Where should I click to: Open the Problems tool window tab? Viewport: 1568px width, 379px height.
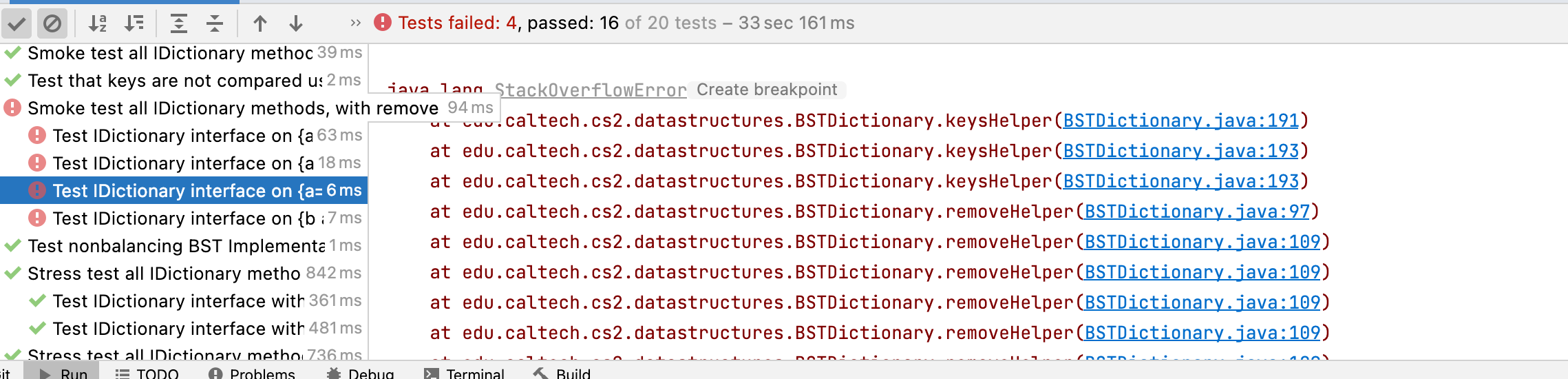coord(252,373)
